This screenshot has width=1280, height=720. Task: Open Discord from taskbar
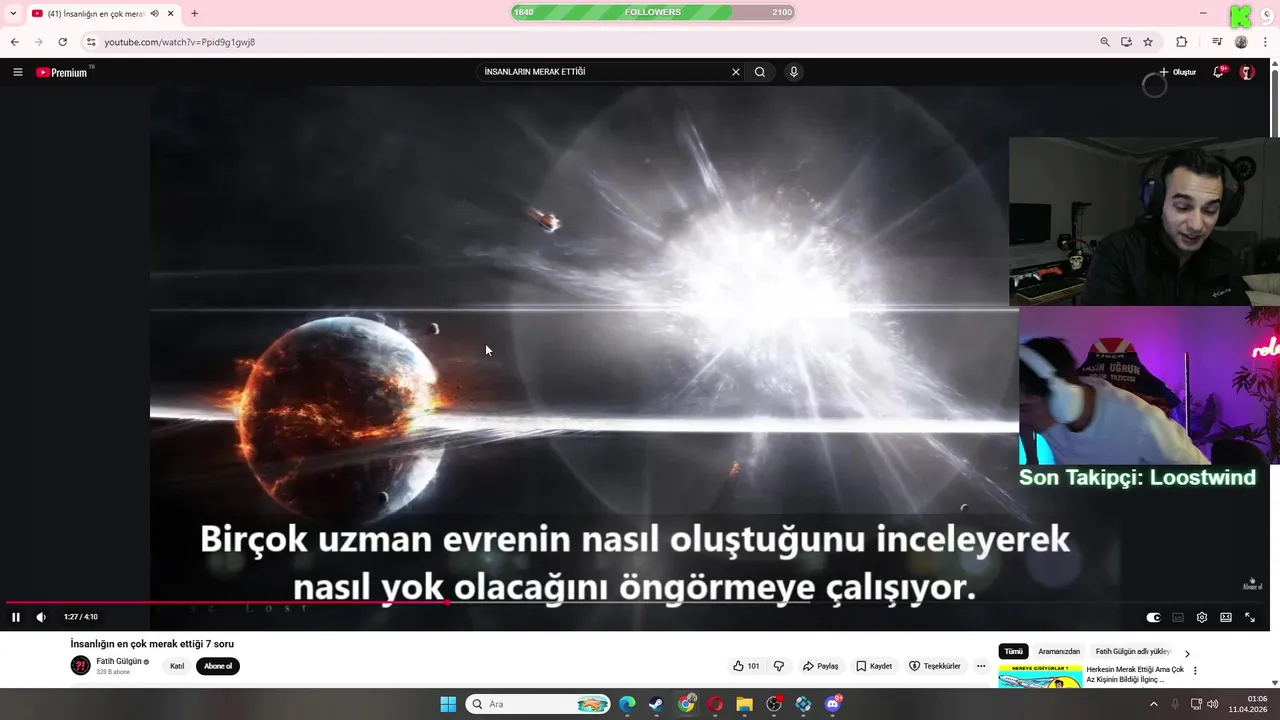coord(833,704)
